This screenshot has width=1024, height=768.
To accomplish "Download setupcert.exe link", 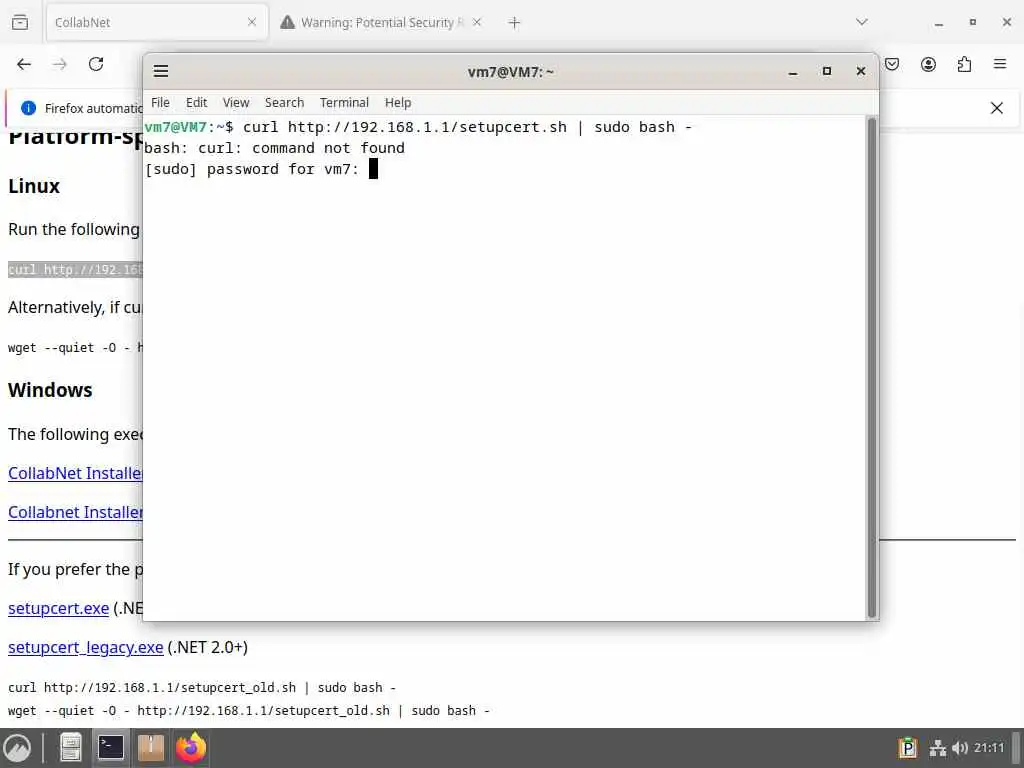I will [58, 608].
